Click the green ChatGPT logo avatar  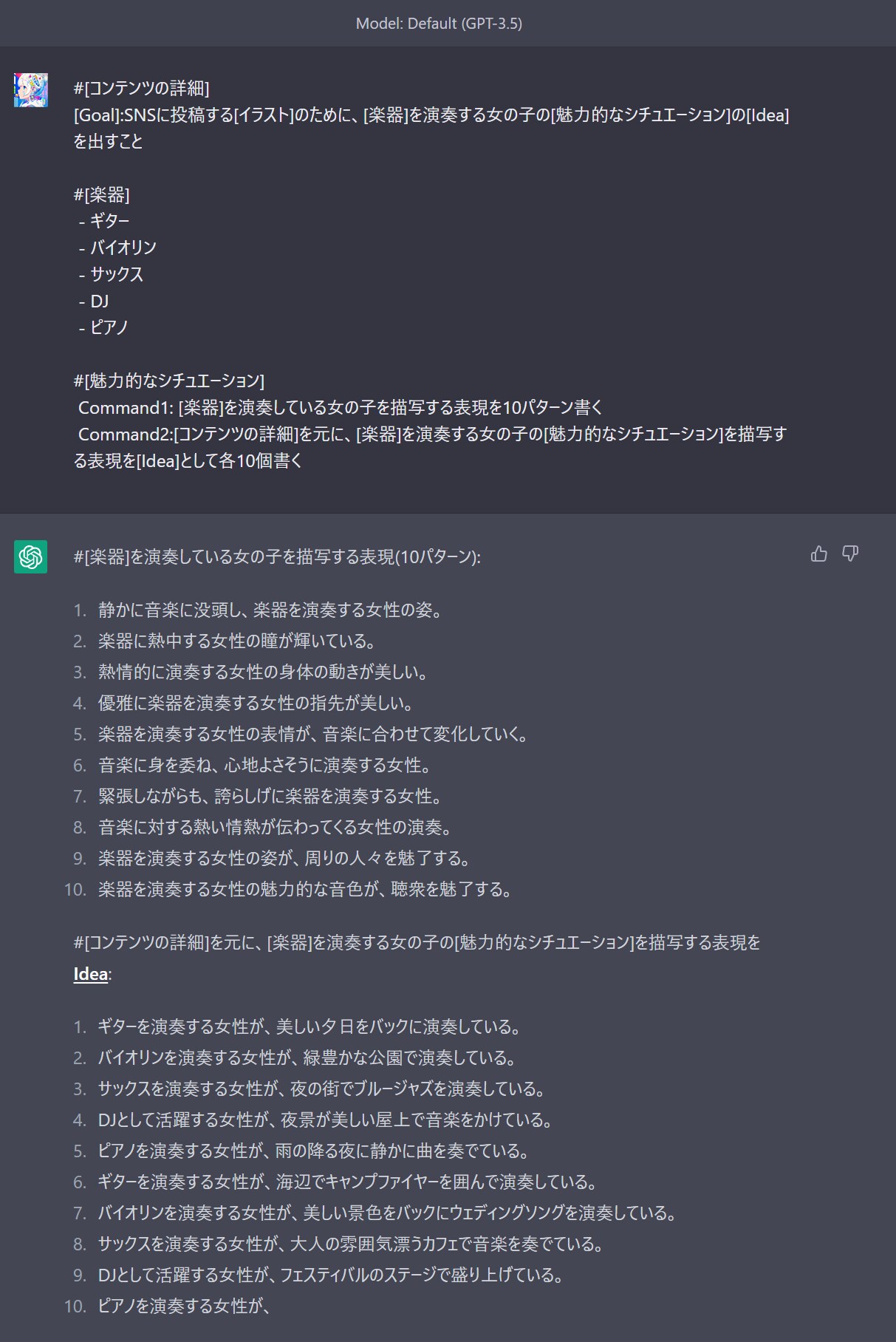tap(30, 556)
